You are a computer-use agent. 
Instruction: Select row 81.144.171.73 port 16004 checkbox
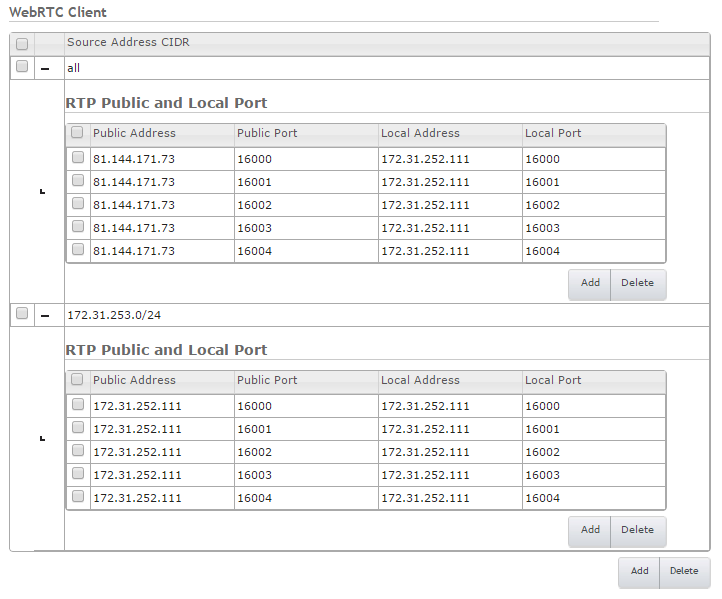[x=78, y=249]
